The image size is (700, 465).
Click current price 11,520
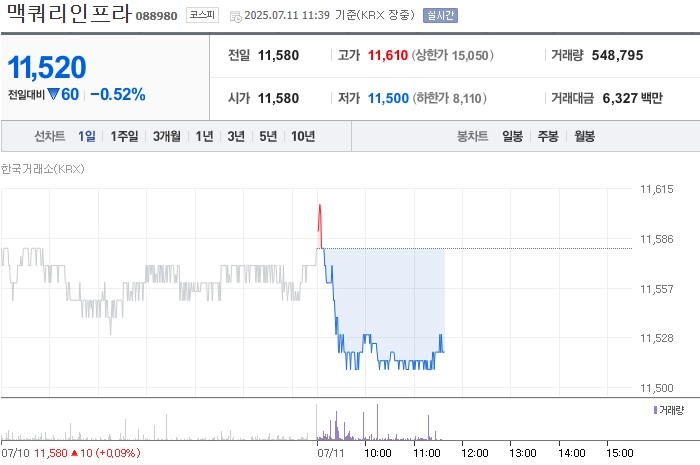pos(47,67)
